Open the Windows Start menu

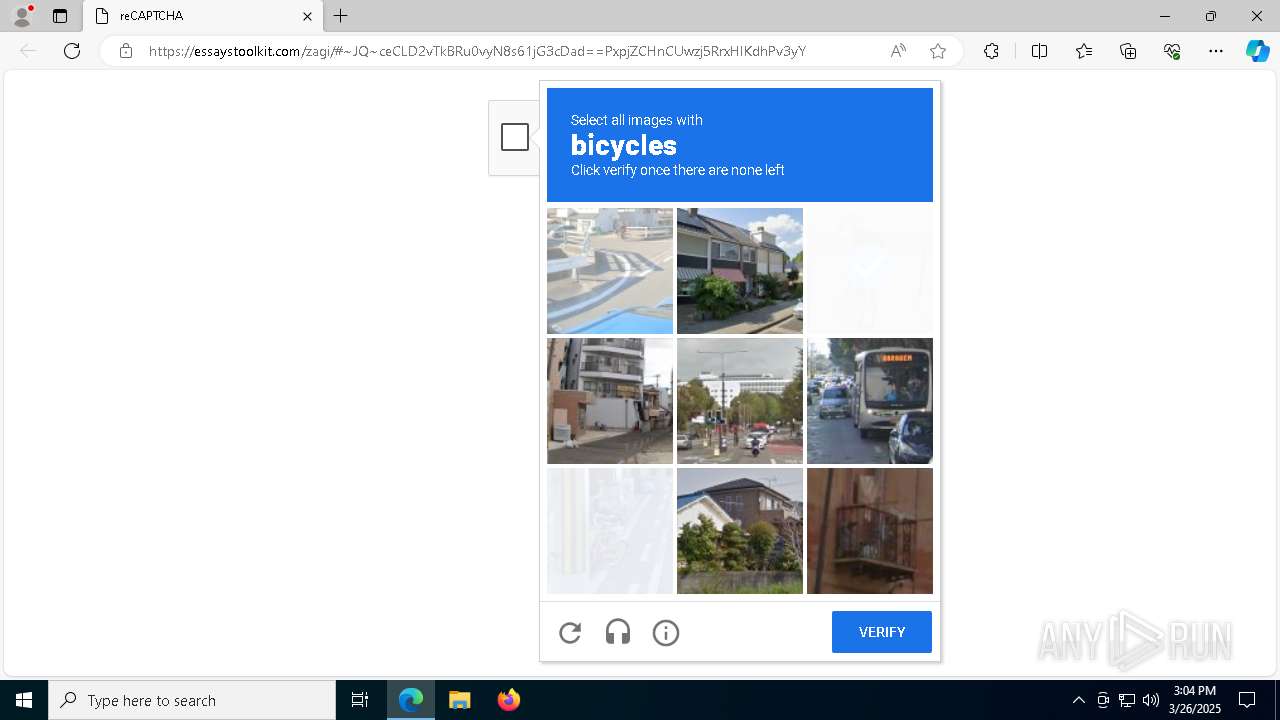tap(24, 700)
